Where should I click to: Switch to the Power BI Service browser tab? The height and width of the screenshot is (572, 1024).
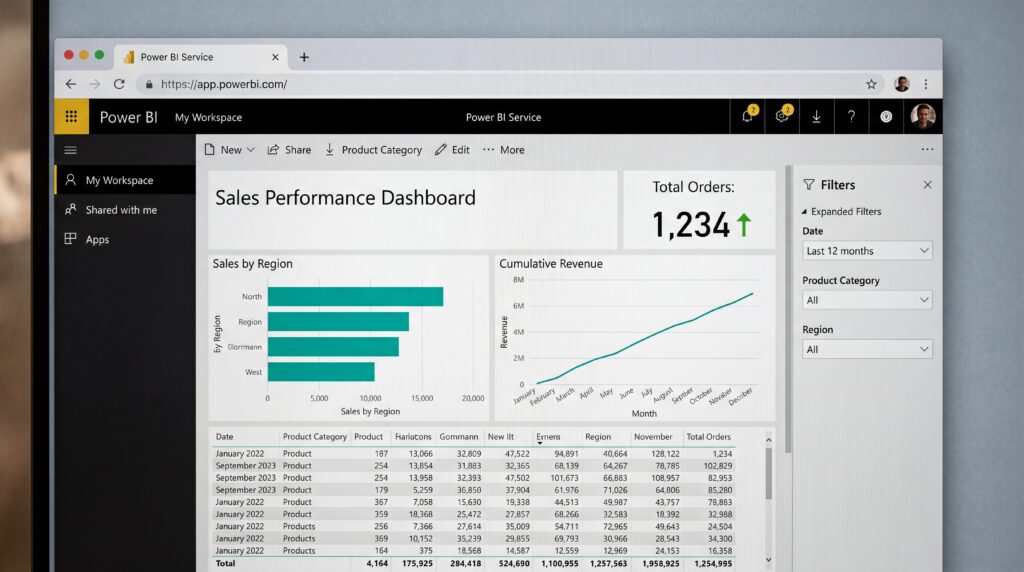tap(201, 57)
